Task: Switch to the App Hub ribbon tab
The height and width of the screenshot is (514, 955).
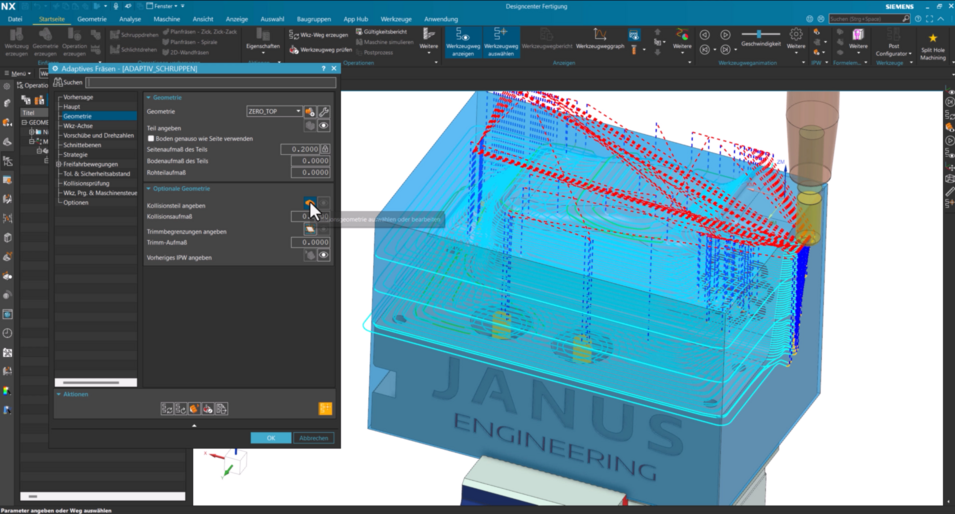Action: 356,19
